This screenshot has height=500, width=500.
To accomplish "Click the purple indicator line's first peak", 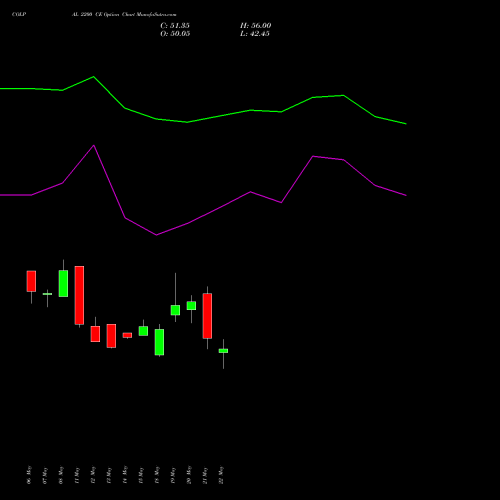I will [94, 145].
